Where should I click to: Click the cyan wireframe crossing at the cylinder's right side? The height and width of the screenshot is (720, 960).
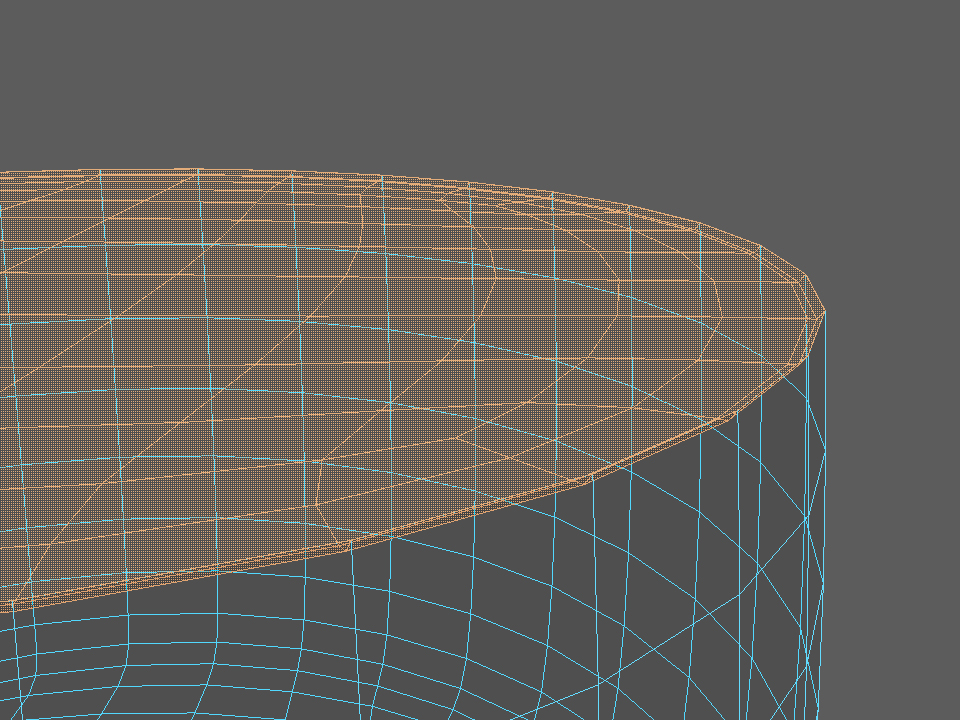[808, 519]
